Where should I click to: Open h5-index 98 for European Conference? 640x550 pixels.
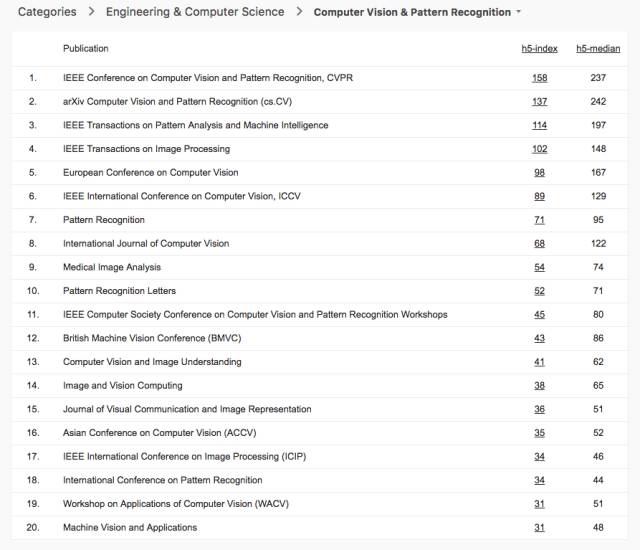point(539,173)
